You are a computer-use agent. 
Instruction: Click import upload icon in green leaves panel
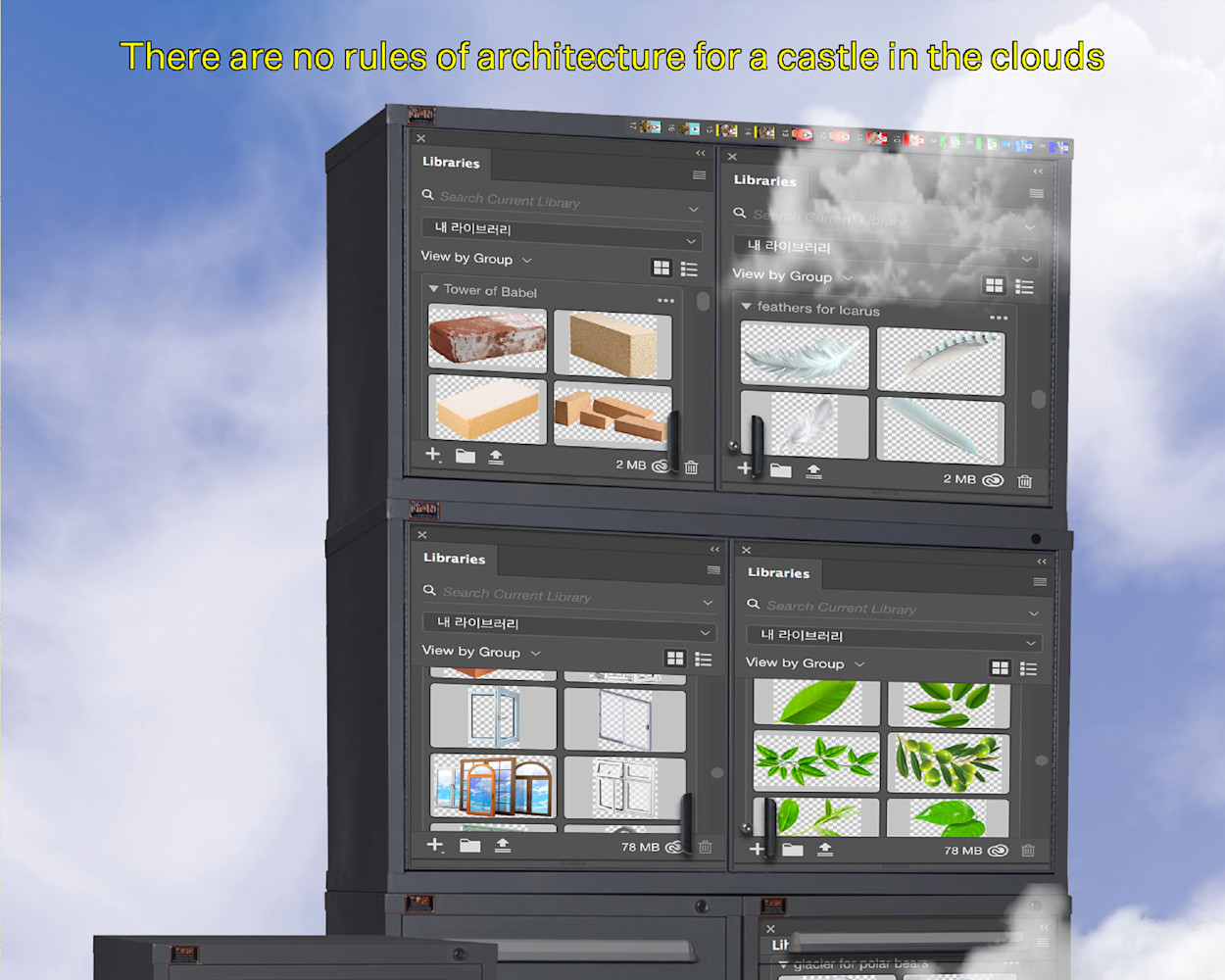pyautogui.click(x=825, y=849)
